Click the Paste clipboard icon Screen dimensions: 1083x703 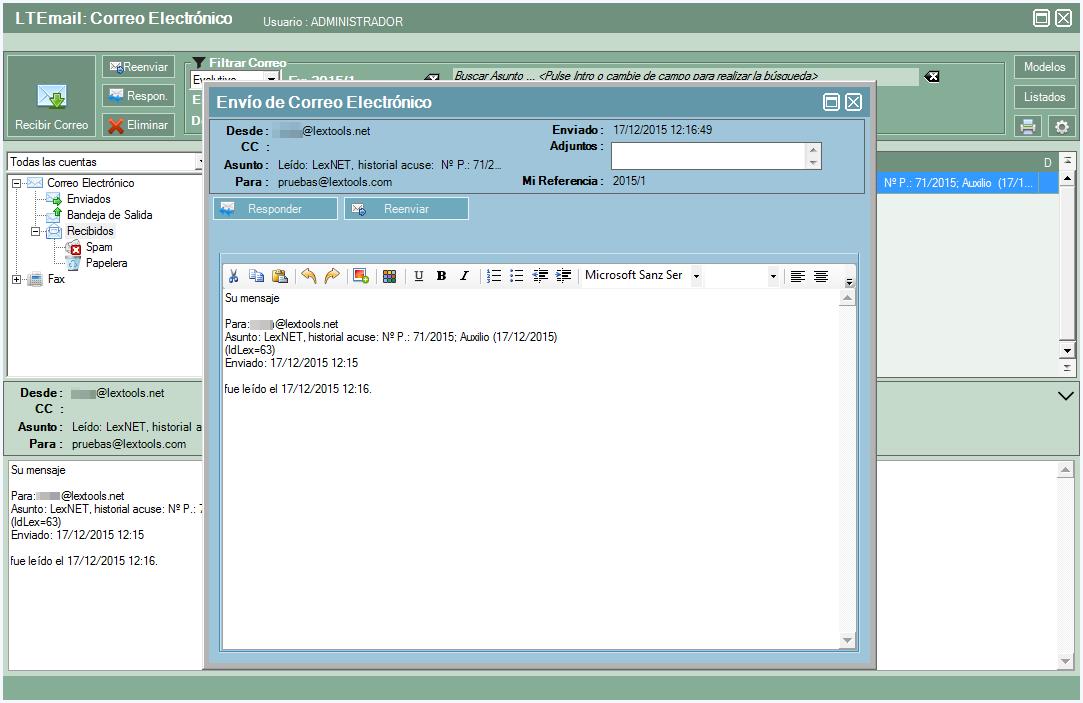pos(280,277)
